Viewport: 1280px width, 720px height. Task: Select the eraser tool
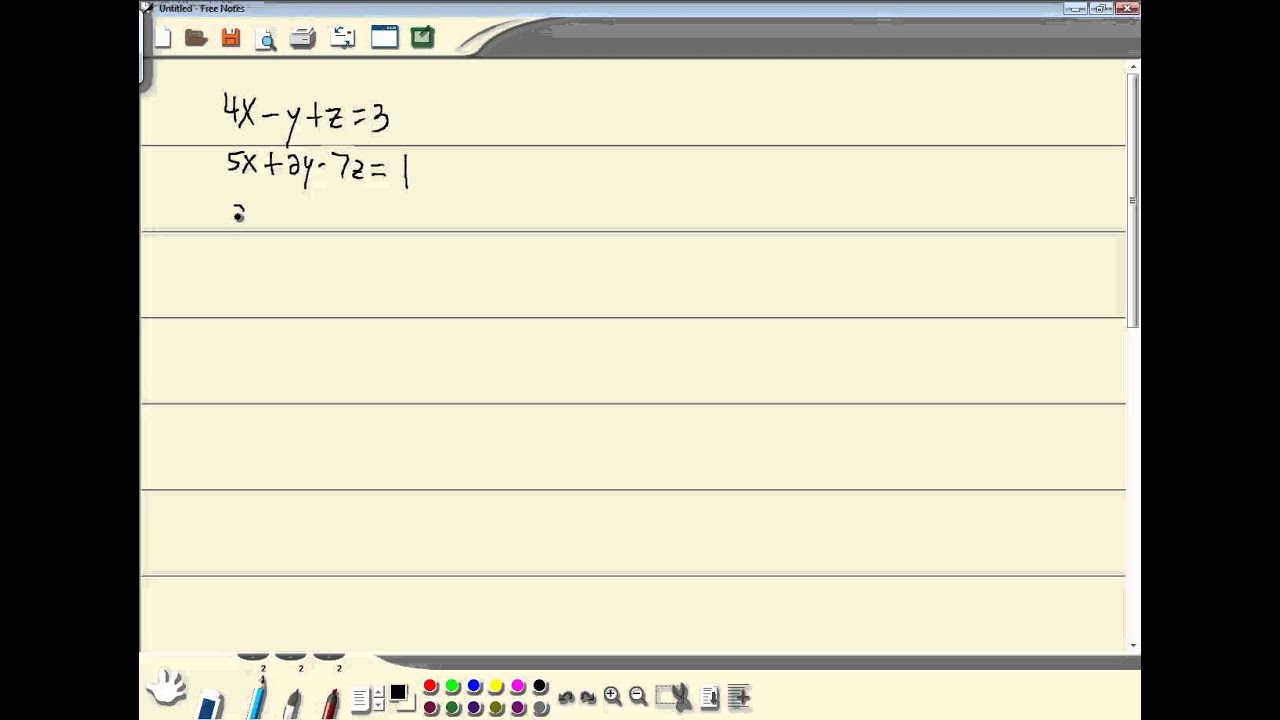[x=210, y=702]
